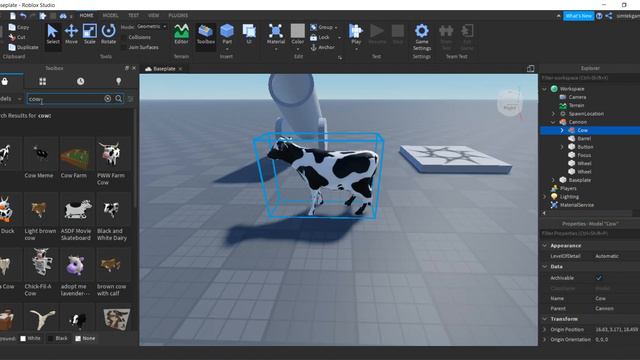Toggle the Archivable checkbox in Properties

coord(599,278)
